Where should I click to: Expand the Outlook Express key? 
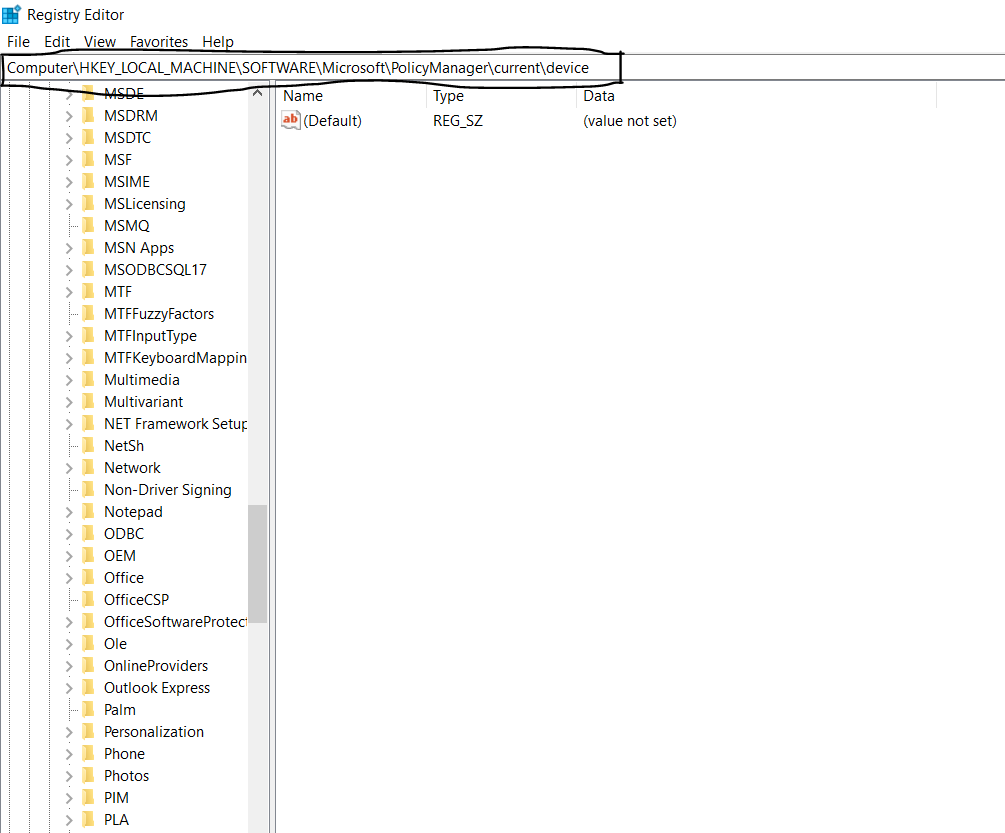click(x=69, y=688)
